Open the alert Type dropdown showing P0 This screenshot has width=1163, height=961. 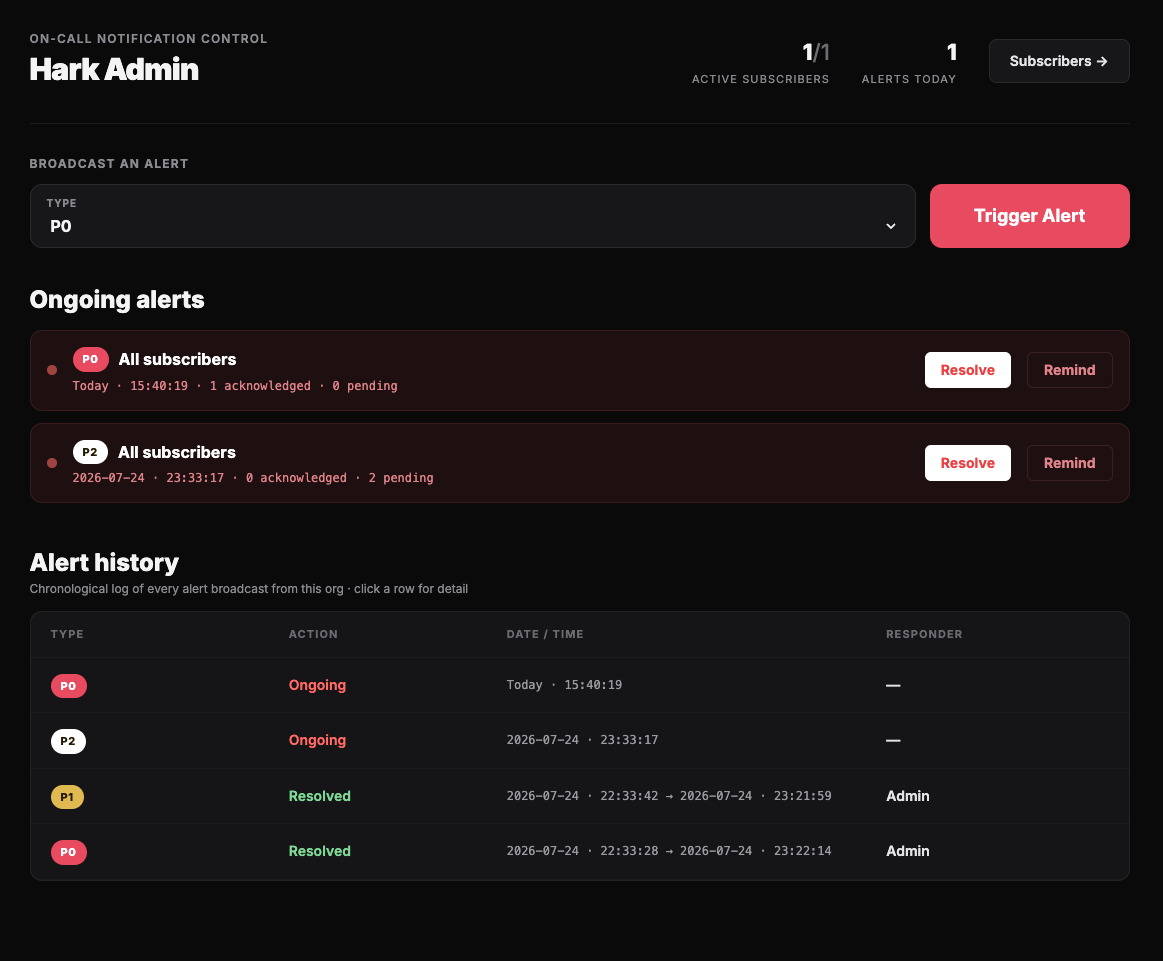[x=472, y=216]
